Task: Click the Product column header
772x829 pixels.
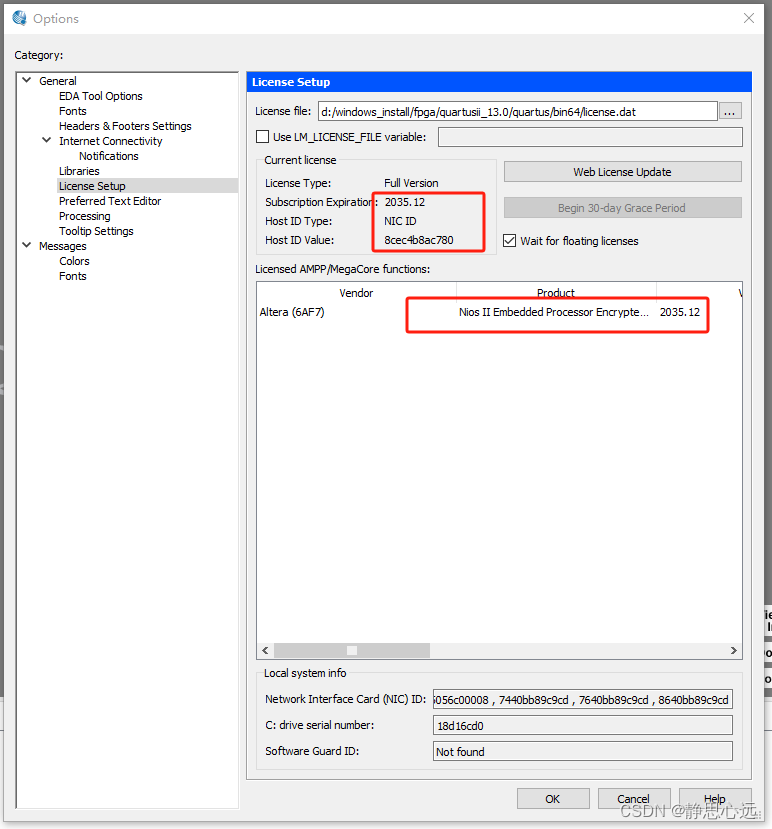Action: coord(556,292)
